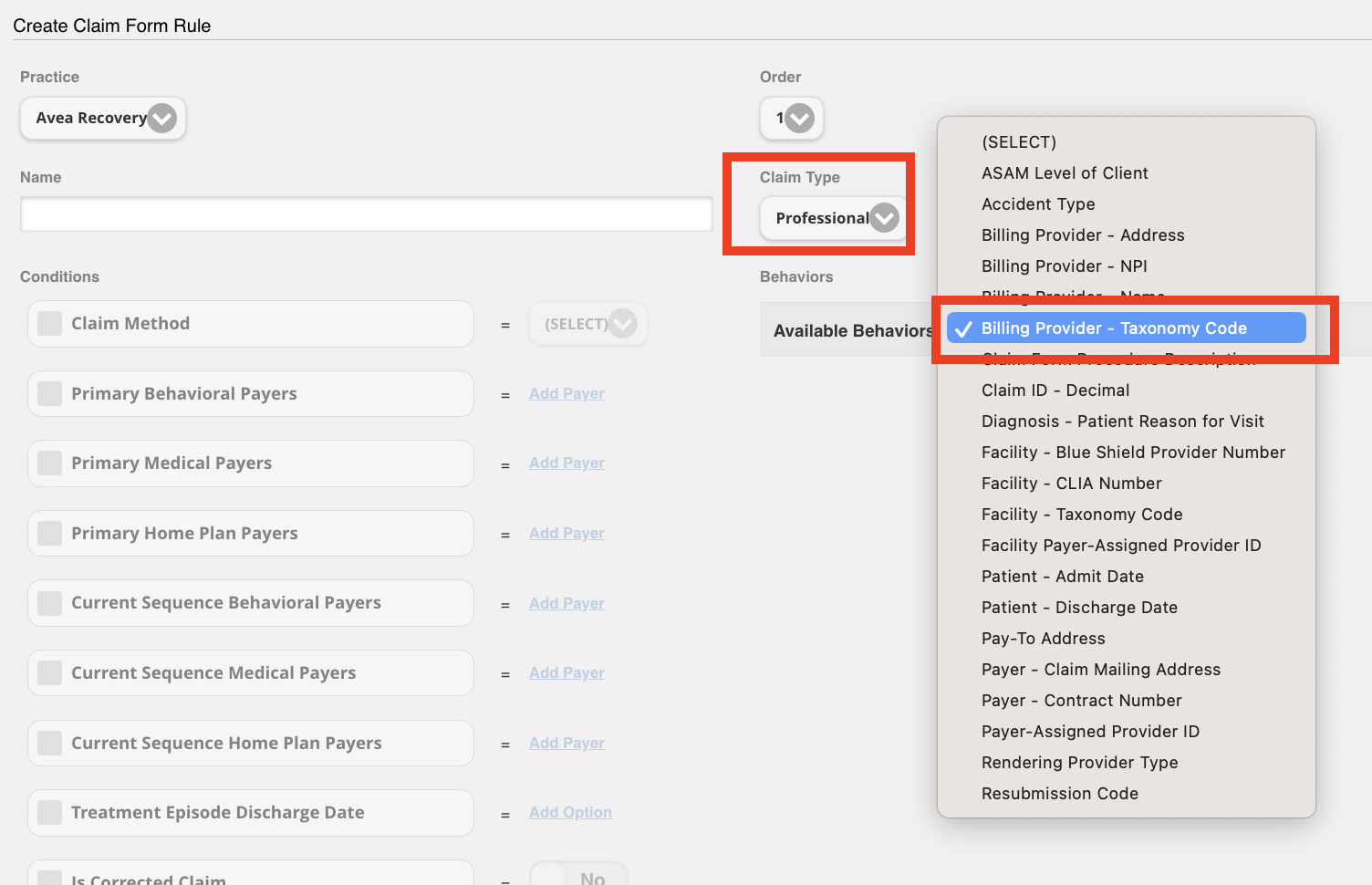The image size is (1372, 885).
Task: Pick Rendering Provider Type from the list
Action: coord(1079,763)
